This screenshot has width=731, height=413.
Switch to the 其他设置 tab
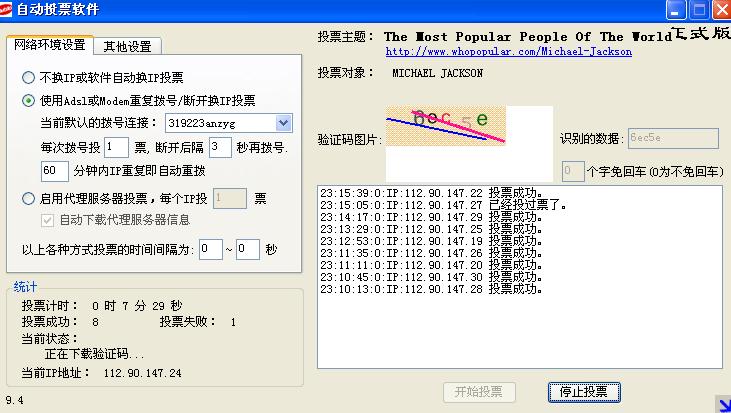pos(127,46)
